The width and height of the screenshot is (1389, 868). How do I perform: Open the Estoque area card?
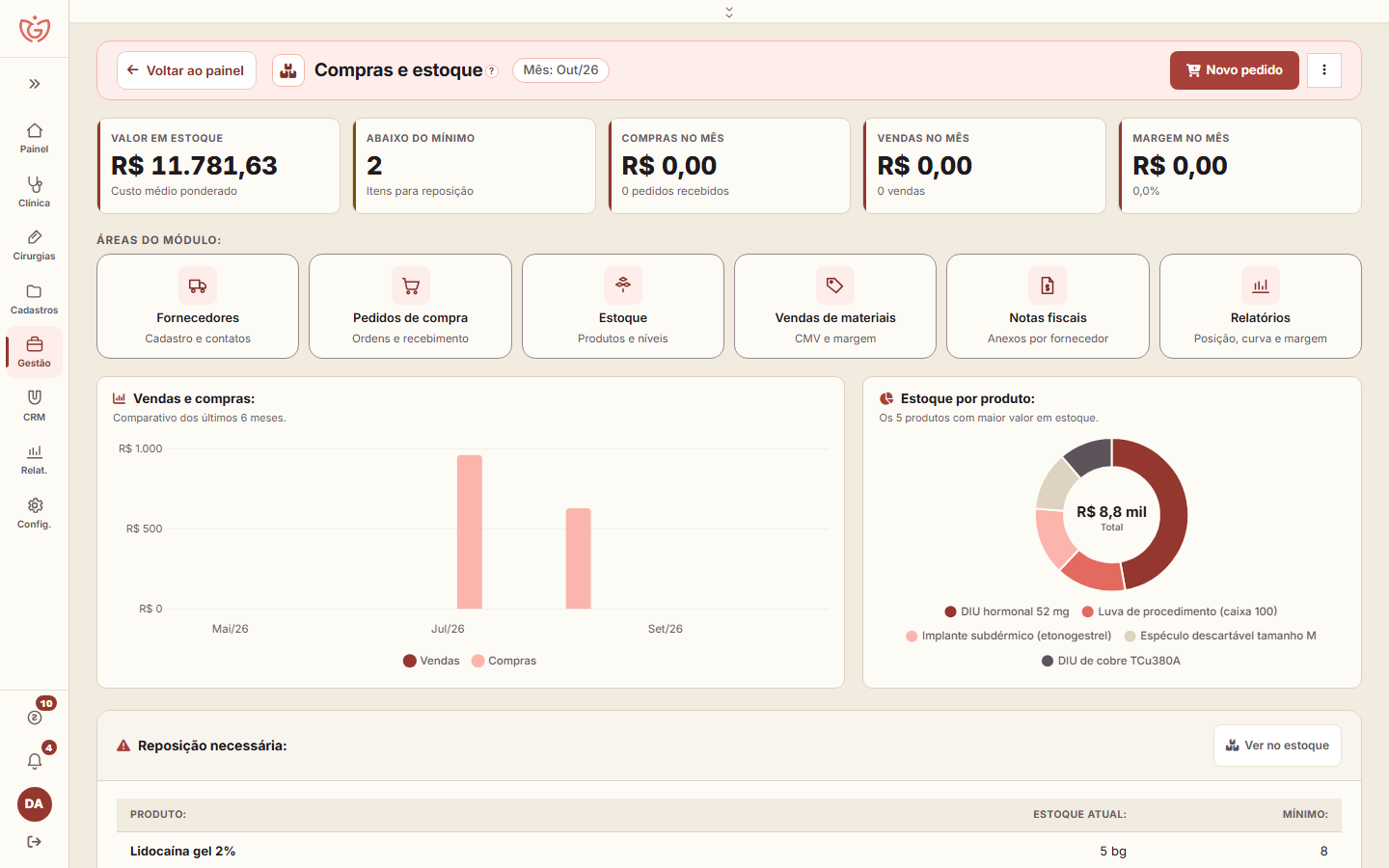click(623, 307)
